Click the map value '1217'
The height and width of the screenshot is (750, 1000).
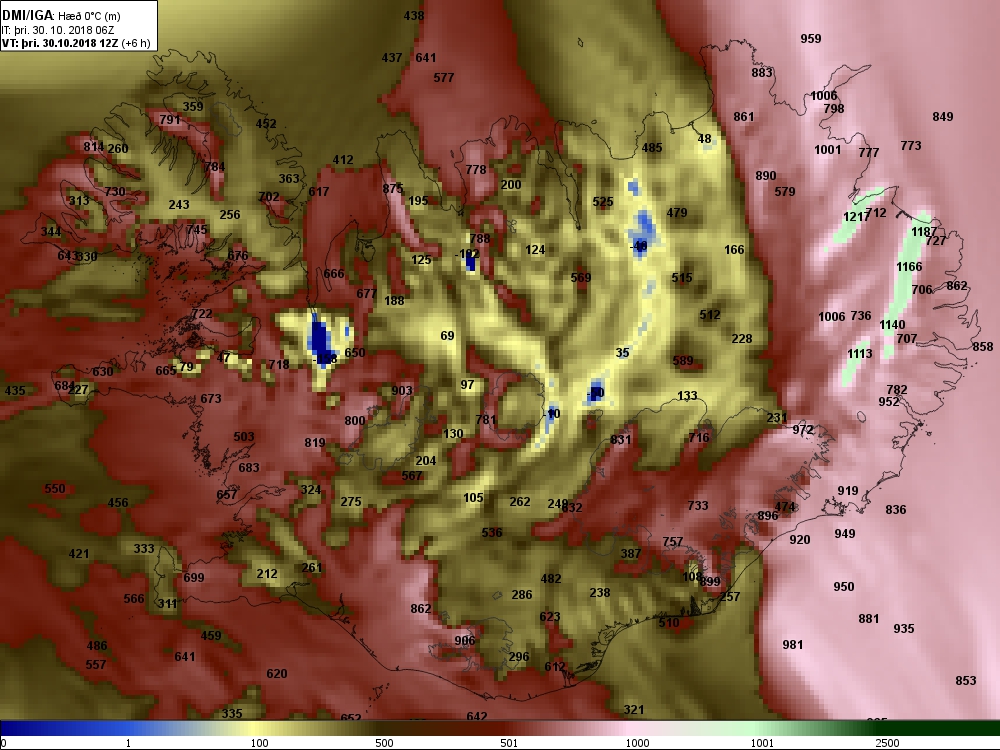pos(856,217)
